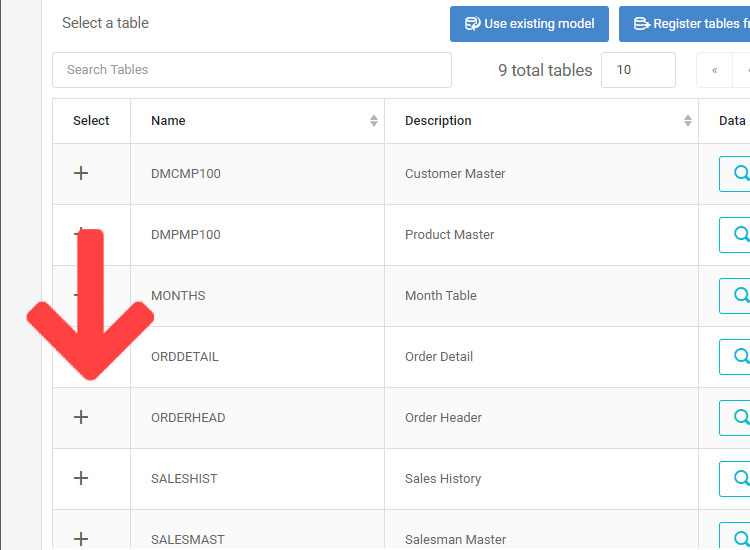This screenshot has height=550, width=750.
Task: Click the SALESHIST table name
Action: point(184,479)
